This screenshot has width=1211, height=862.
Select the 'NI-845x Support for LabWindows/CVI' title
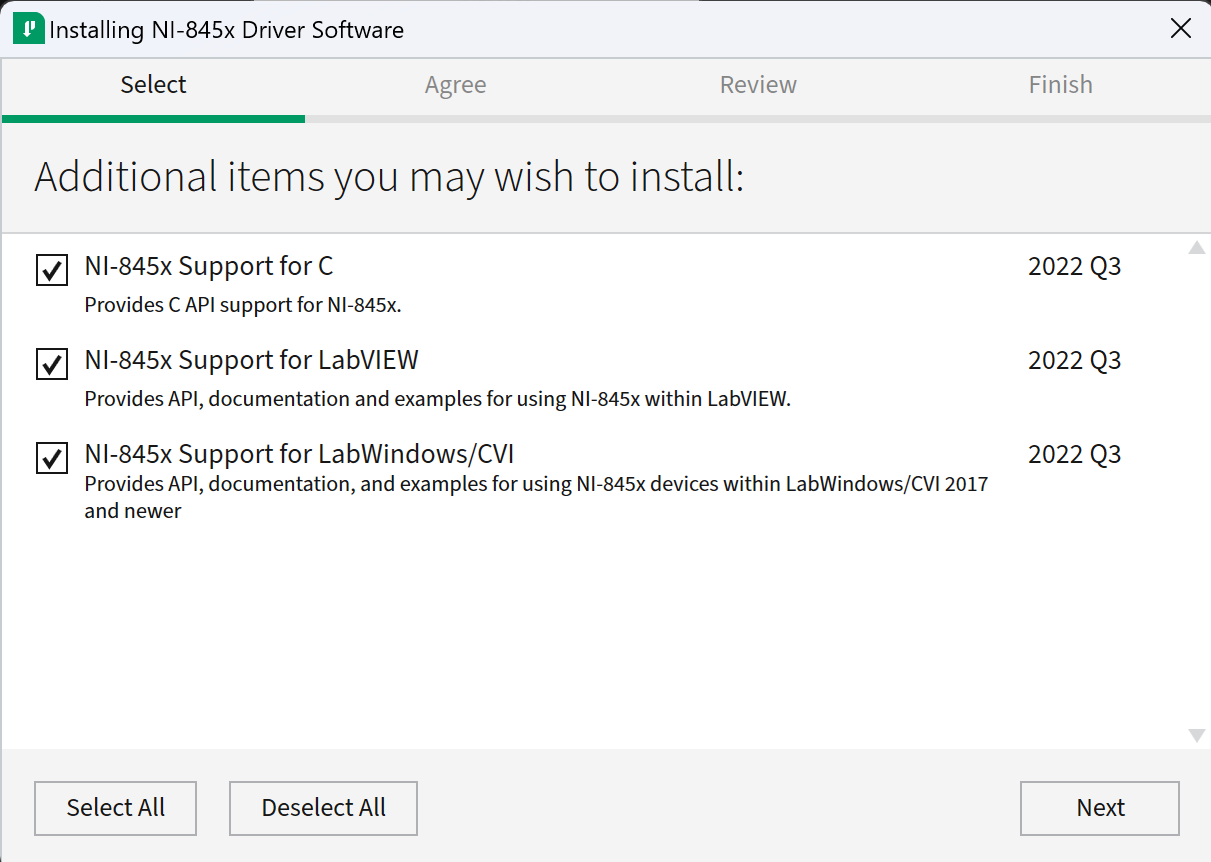tap(300, 454)
